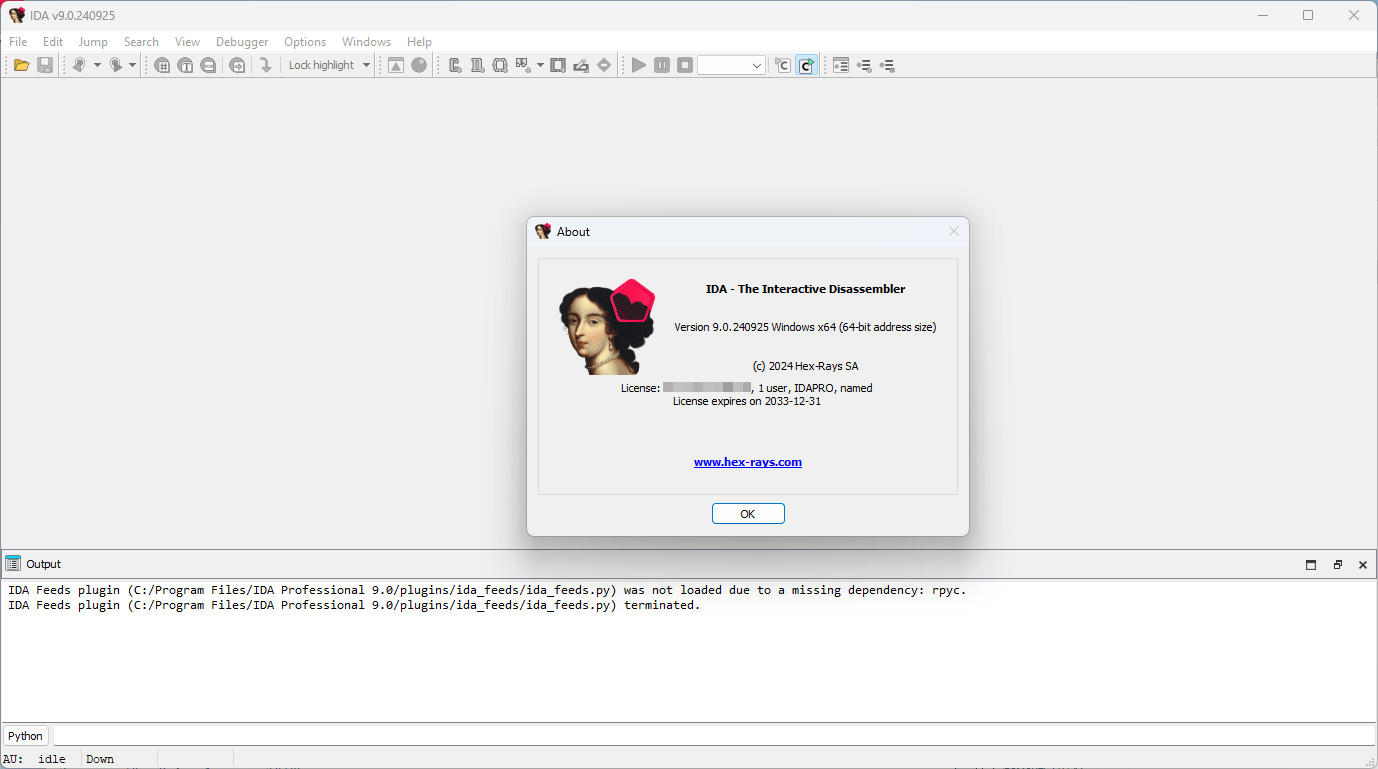Click the "Down" status bar entry

[x=100, y=759]
